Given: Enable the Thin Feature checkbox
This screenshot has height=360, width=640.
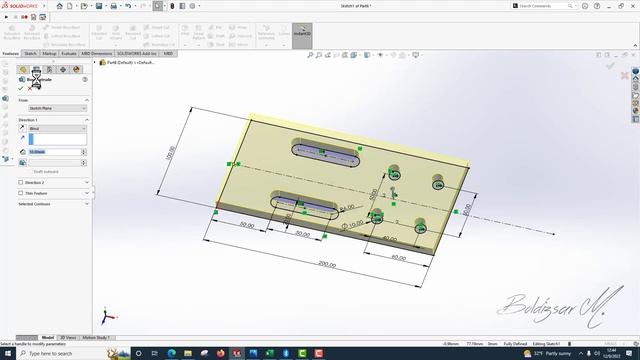Looking at the screenshot, I should [x=21, y=193].
